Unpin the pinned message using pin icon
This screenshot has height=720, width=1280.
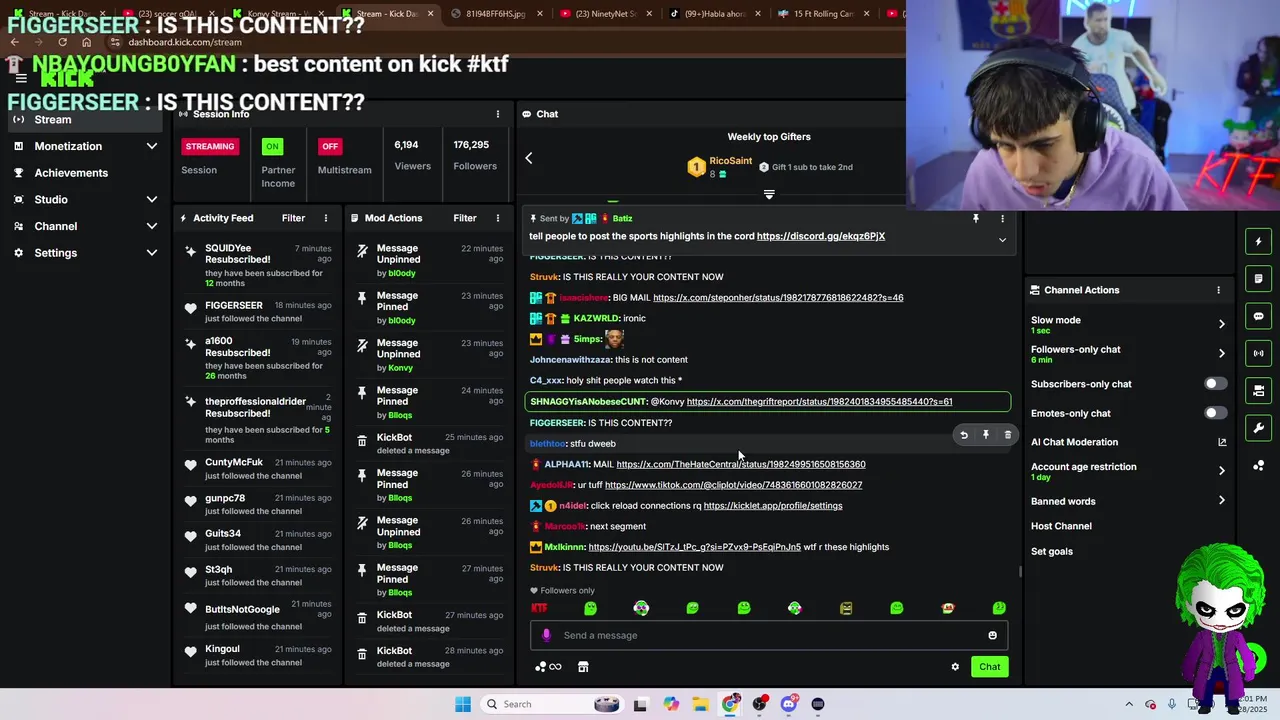pos(976,218)
